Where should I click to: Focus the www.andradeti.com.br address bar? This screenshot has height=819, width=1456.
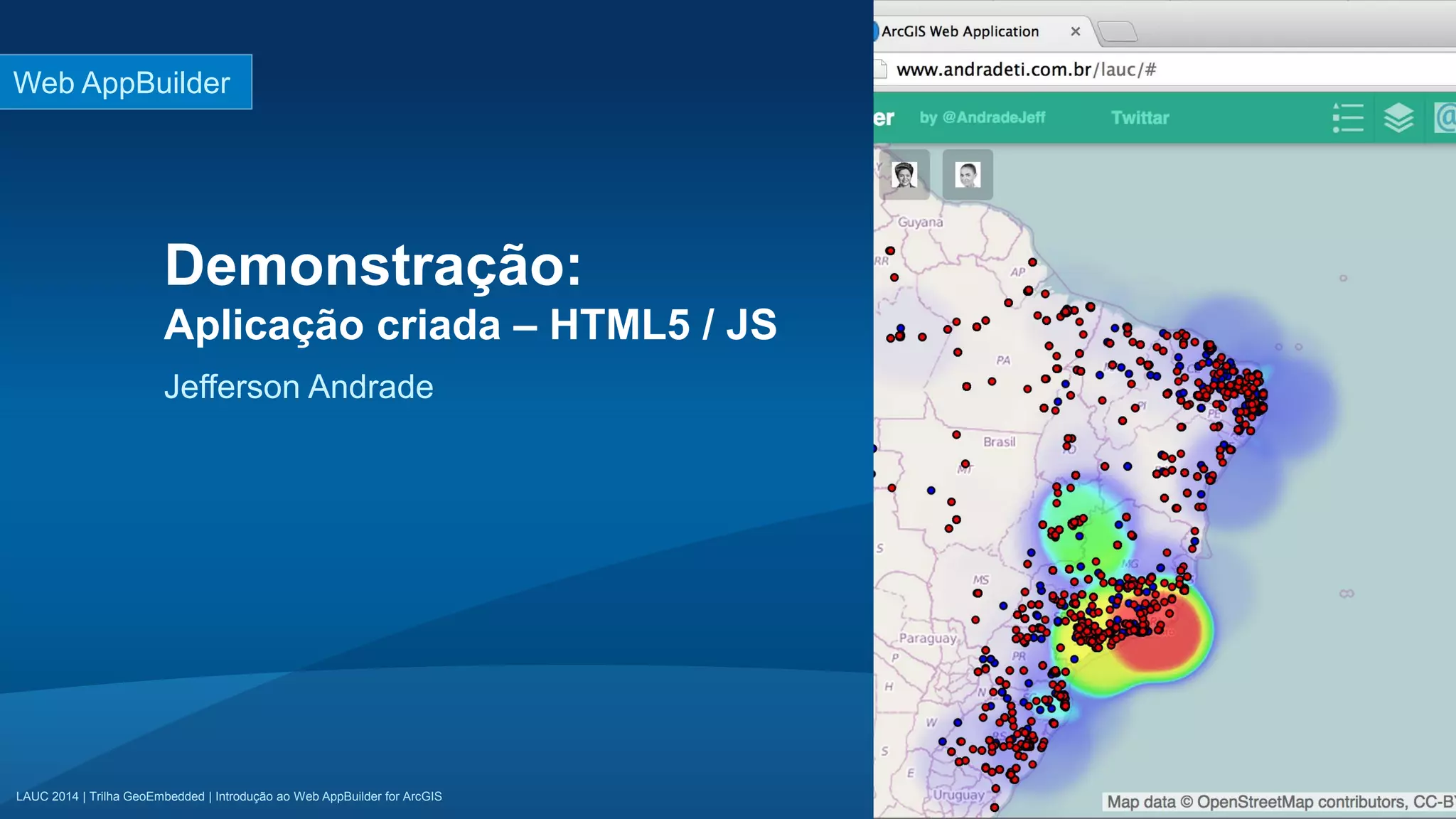[x=1166, y=69]
